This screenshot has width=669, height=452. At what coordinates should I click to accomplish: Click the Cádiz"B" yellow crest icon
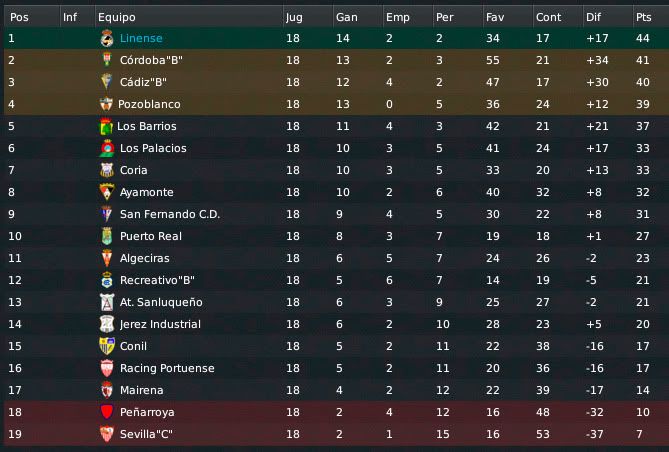point(107,82)
